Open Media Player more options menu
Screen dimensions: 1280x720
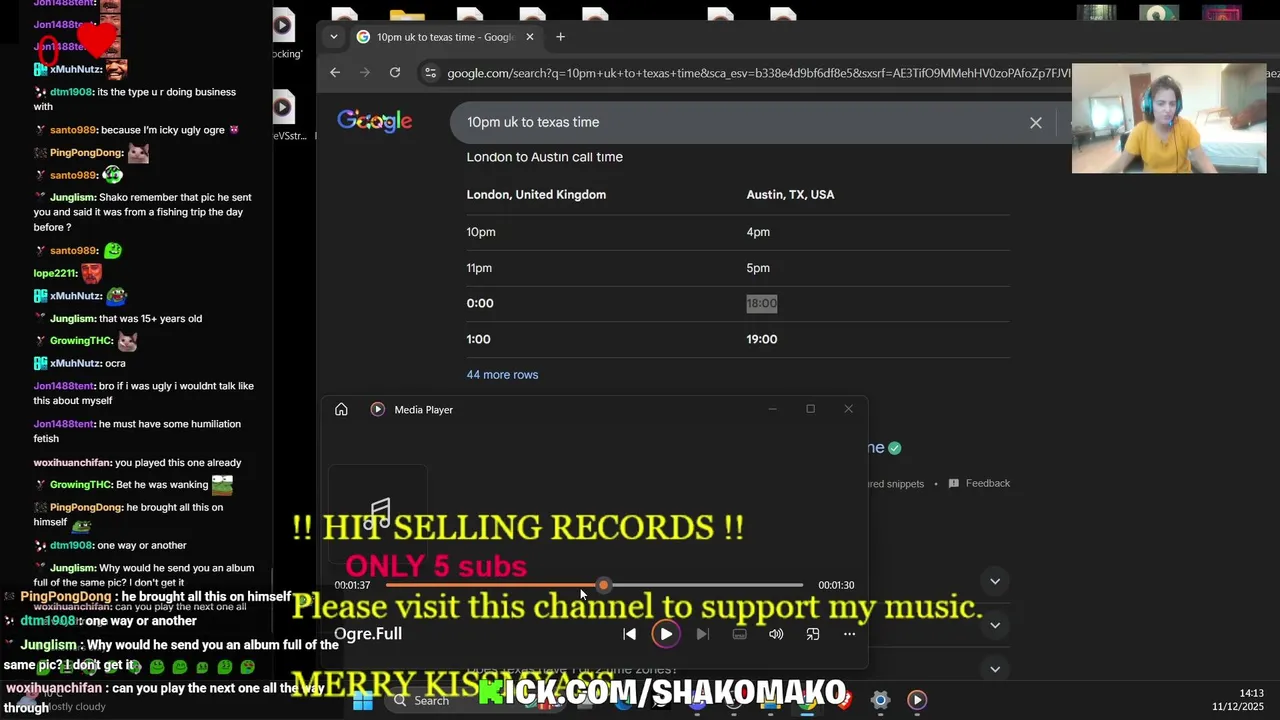(x=849, y=634)
